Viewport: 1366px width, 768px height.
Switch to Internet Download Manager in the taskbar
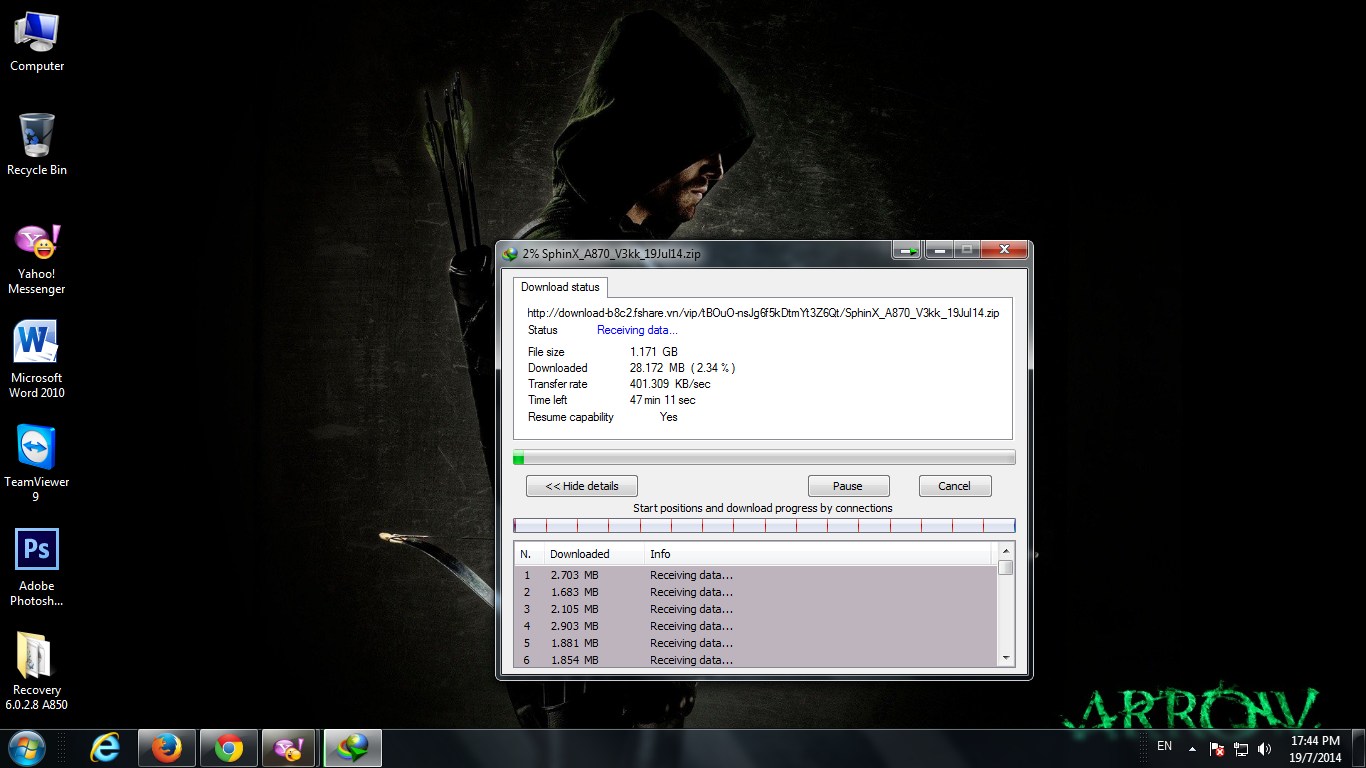353,748
